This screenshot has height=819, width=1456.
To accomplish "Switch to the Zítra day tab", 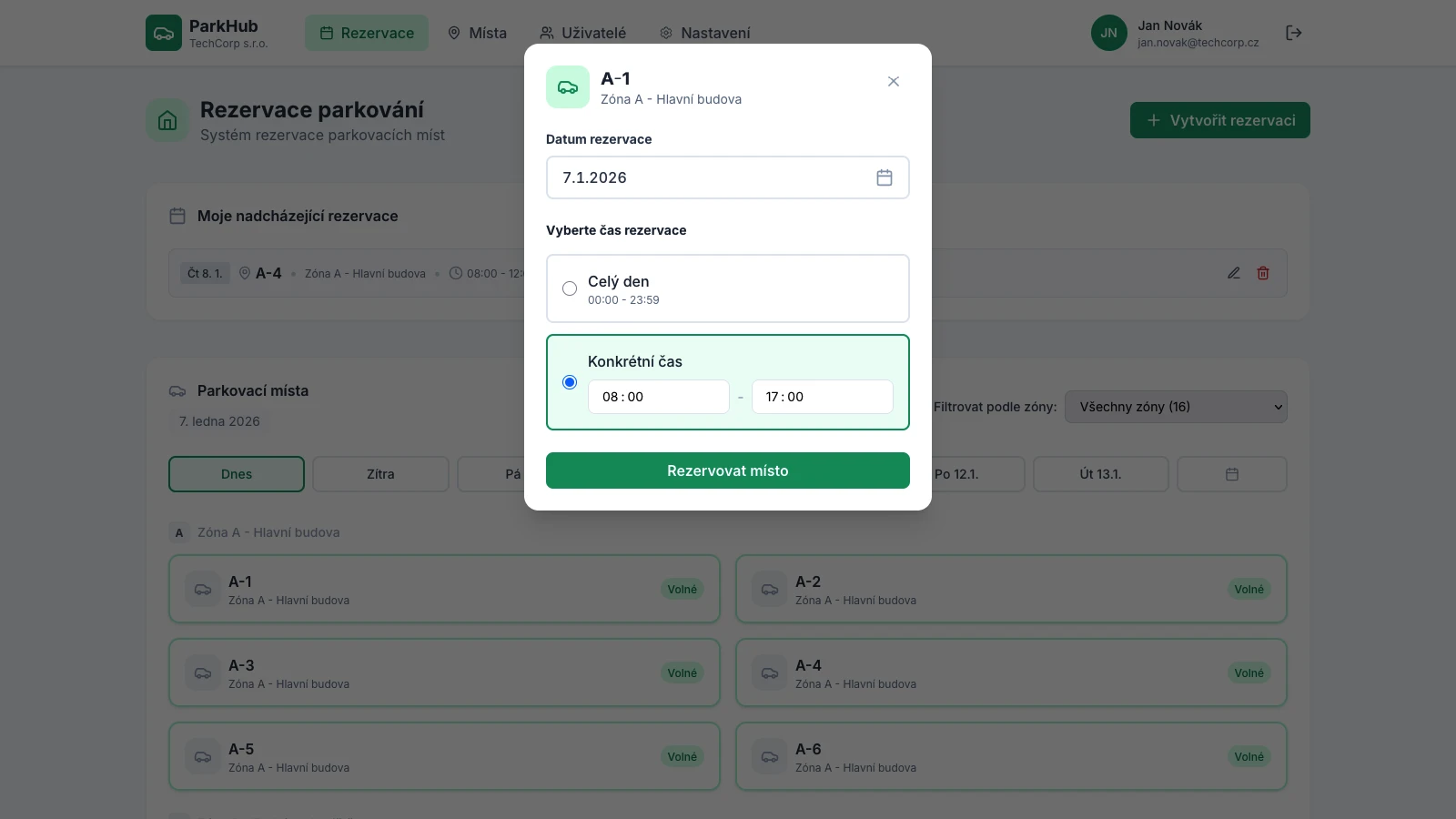I will [x=380, y=474].
